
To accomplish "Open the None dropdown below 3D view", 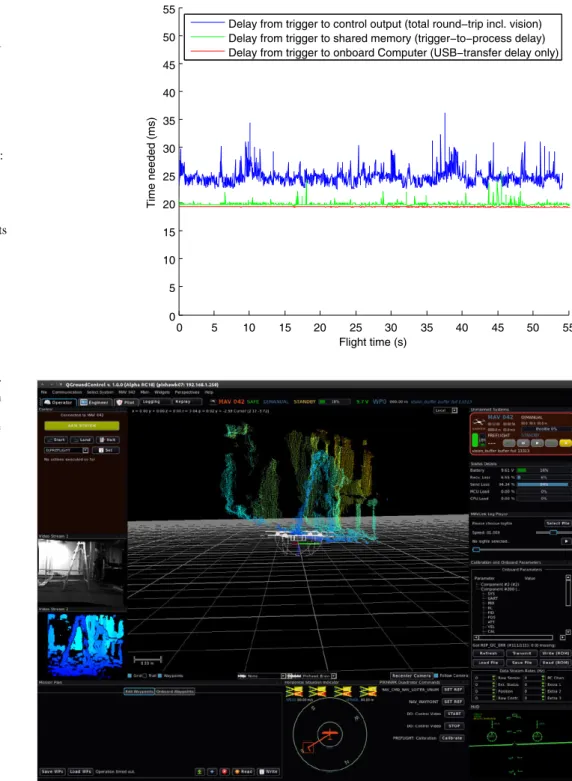I will click(262, 676).
